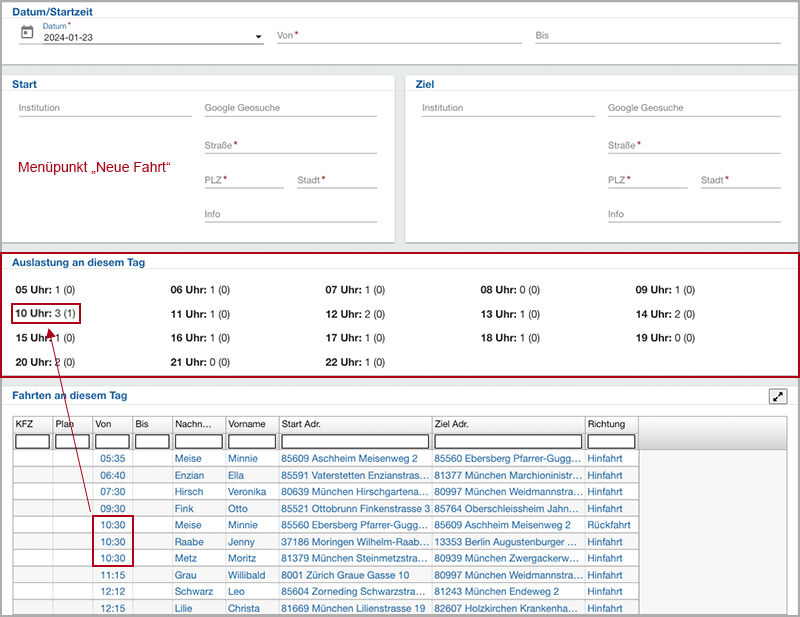Open the 05:35 trip entry
This screenshot has height=617, width=800.
pos(113,459)
